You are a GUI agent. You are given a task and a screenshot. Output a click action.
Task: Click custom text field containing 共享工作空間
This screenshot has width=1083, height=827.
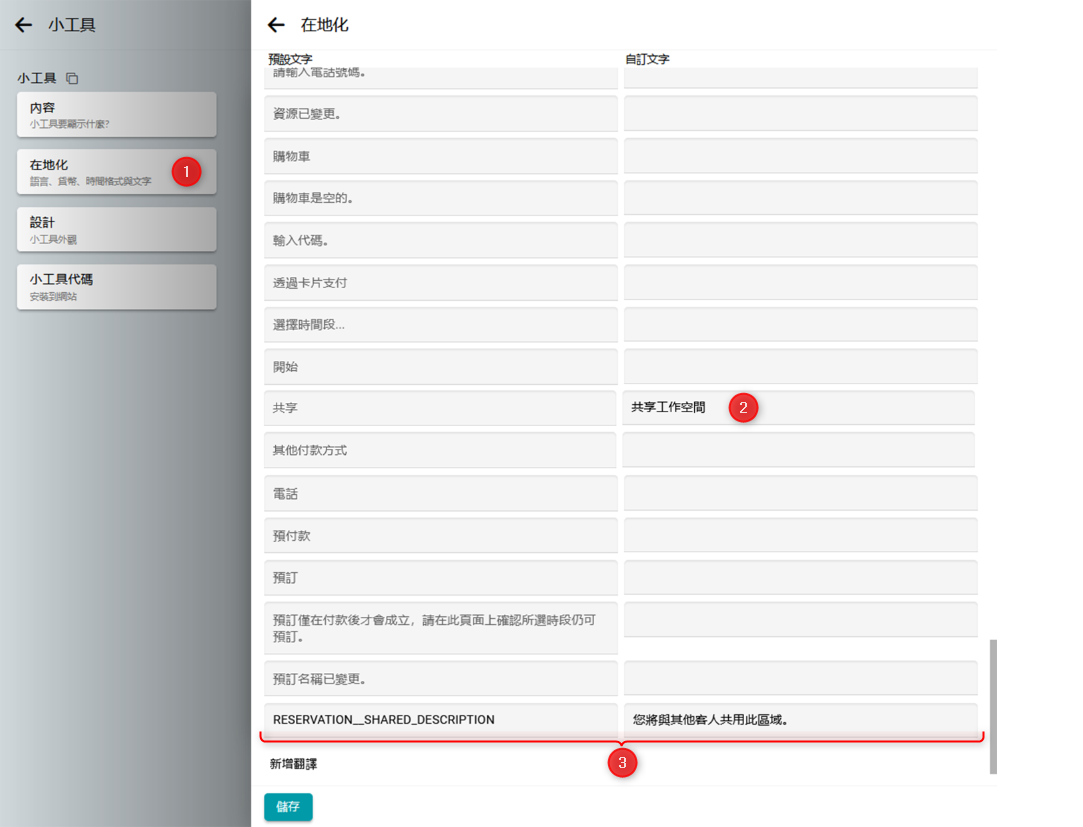(x=798, y=408)
